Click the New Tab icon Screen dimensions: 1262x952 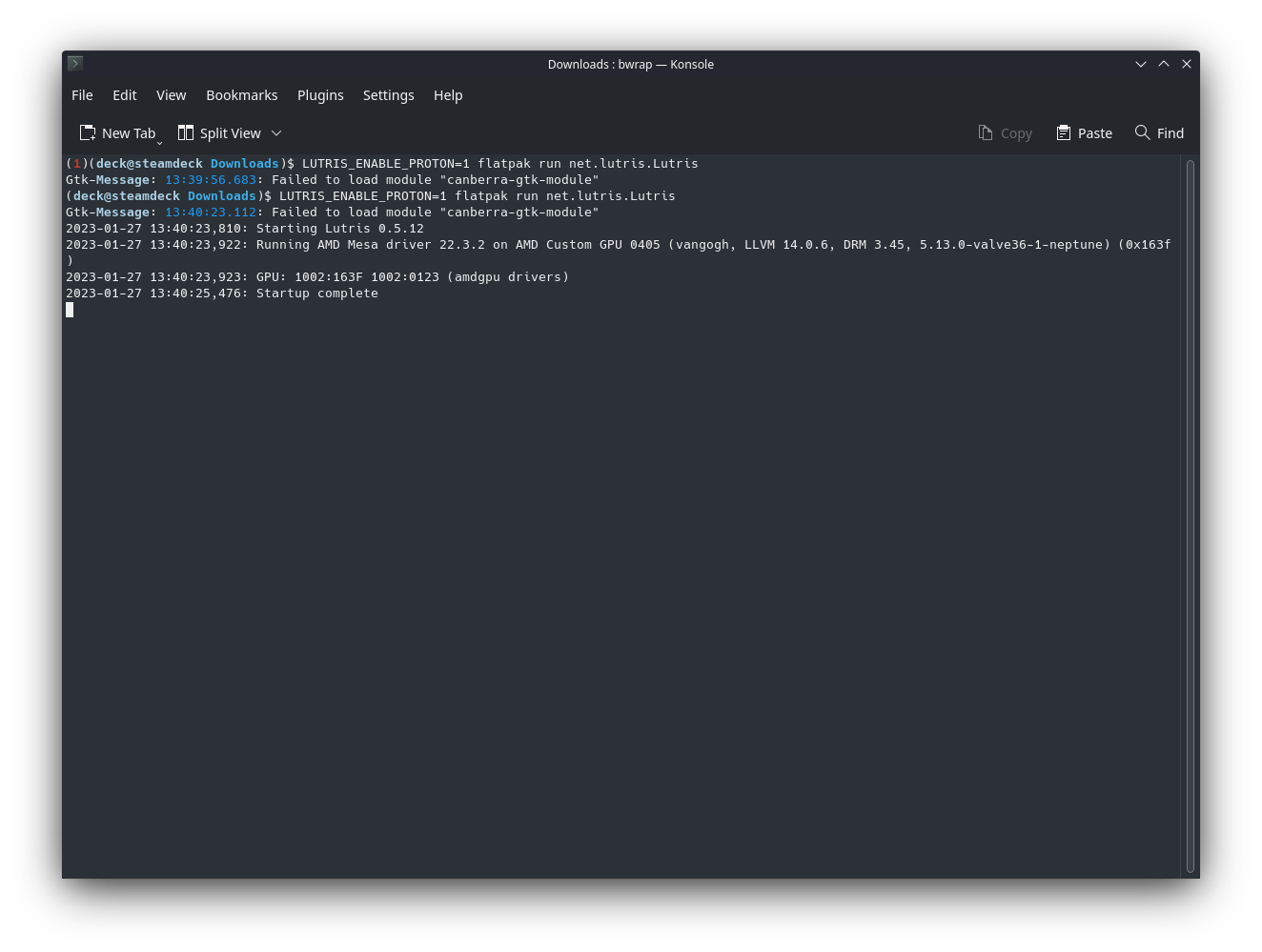pos(88,132)
